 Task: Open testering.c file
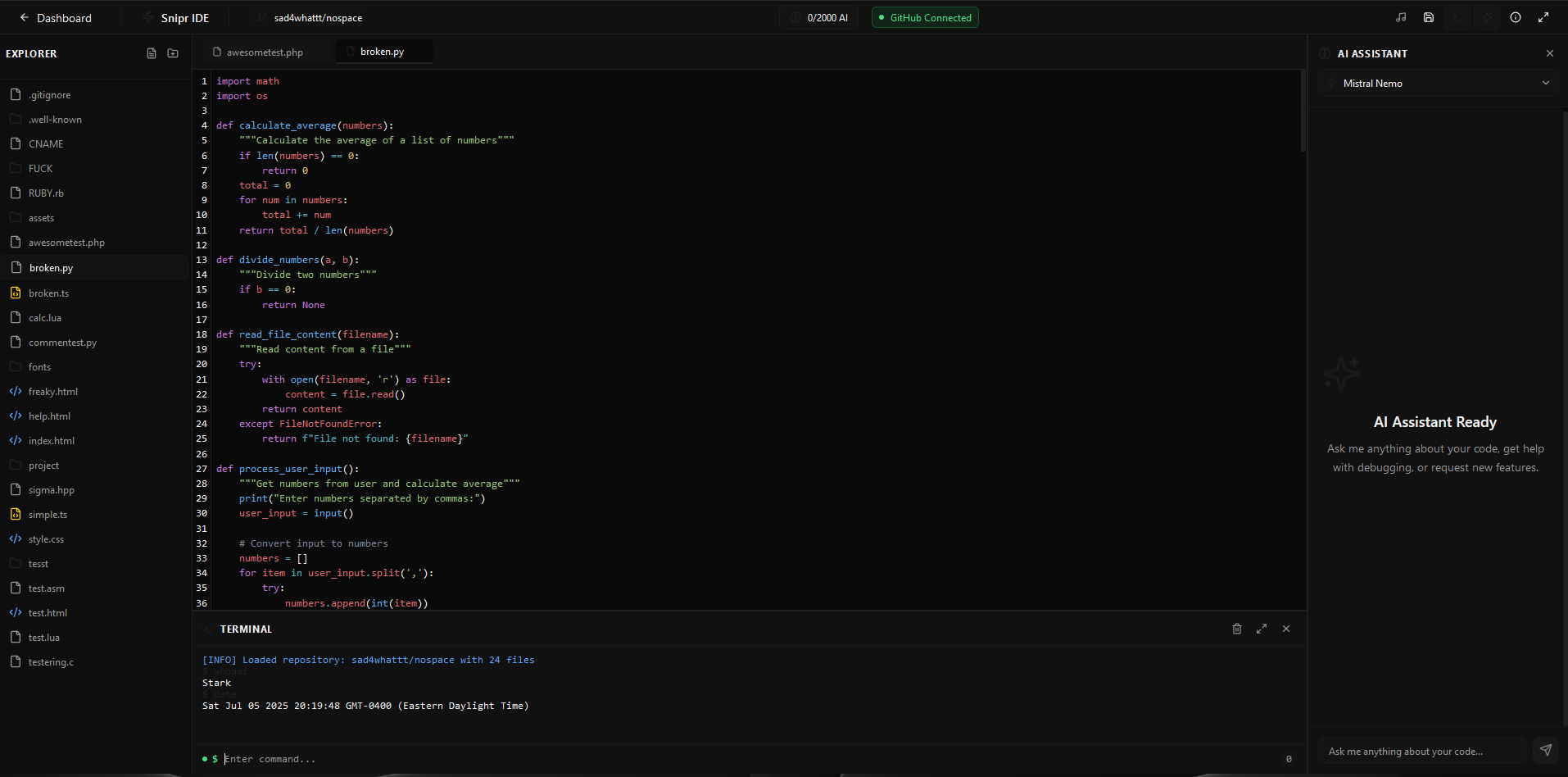pos(95,662)
